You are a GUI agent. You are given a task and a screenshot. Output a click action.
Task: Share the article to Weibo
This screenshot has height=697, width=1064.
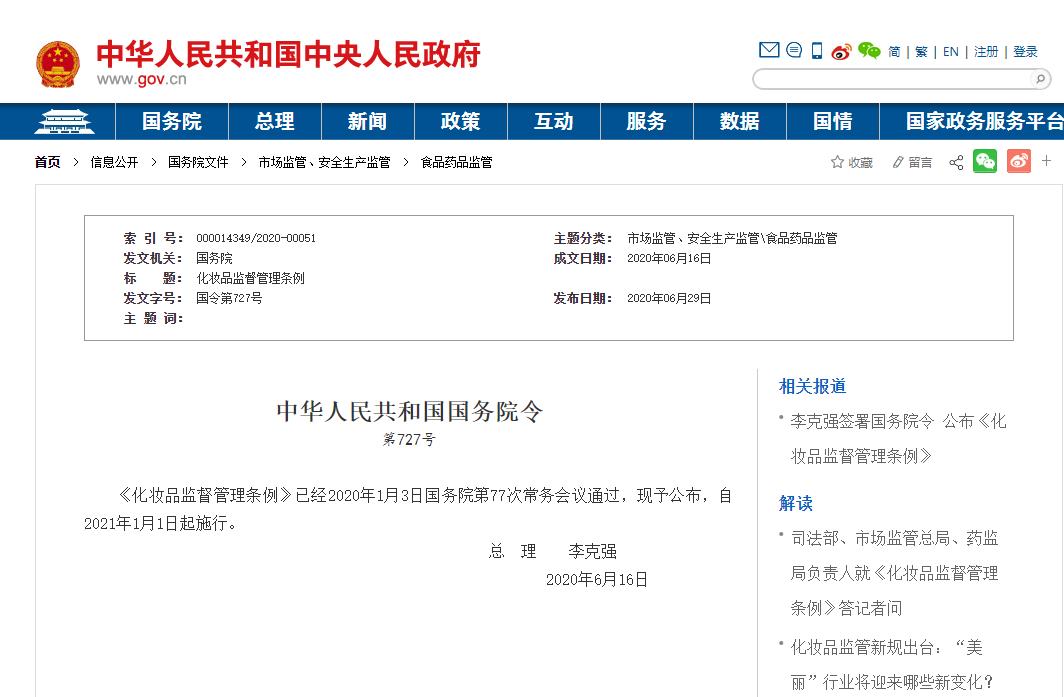point(1018,161)
